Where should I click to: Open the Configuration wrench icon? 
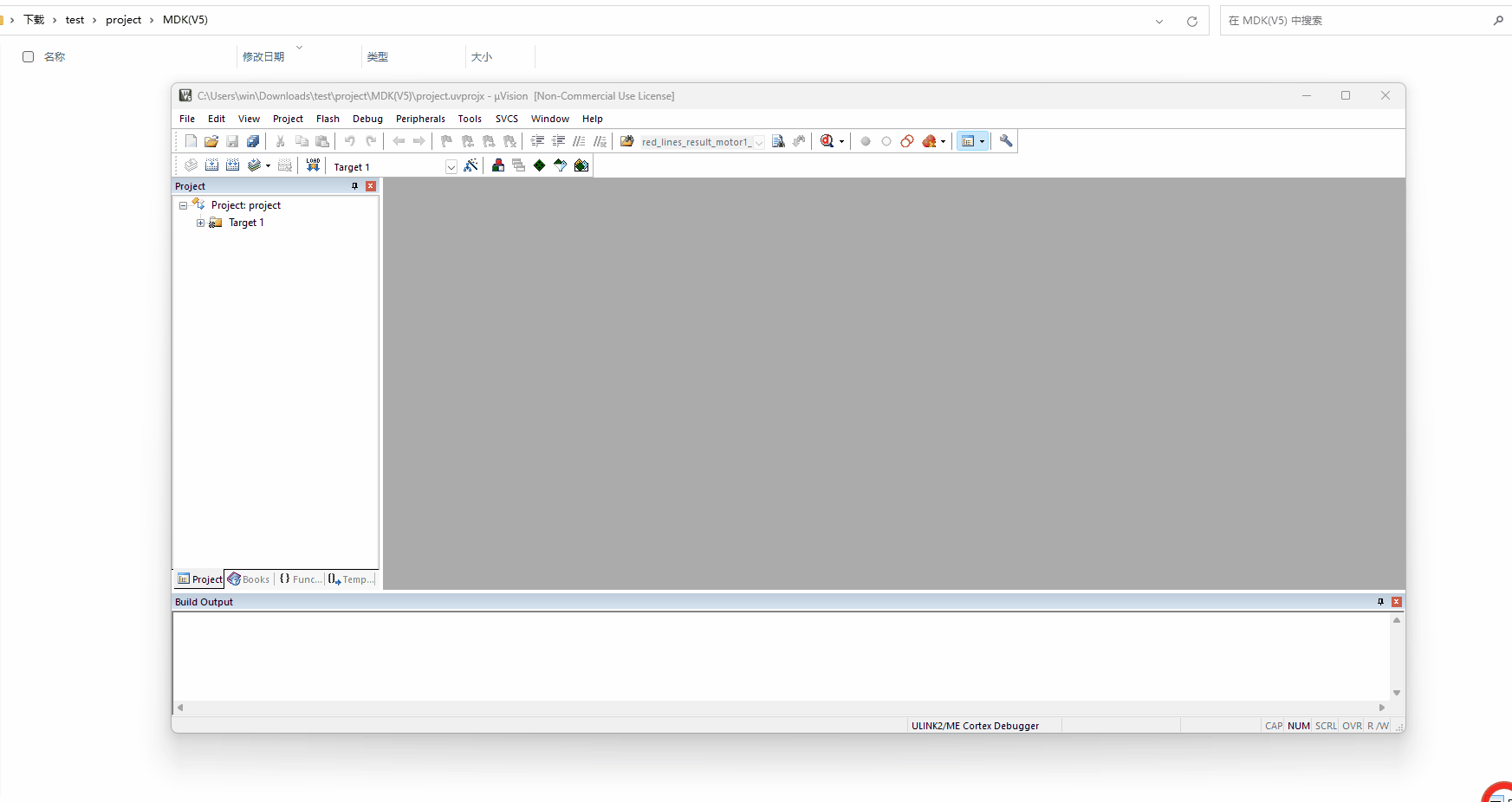tap(1004, 140)
